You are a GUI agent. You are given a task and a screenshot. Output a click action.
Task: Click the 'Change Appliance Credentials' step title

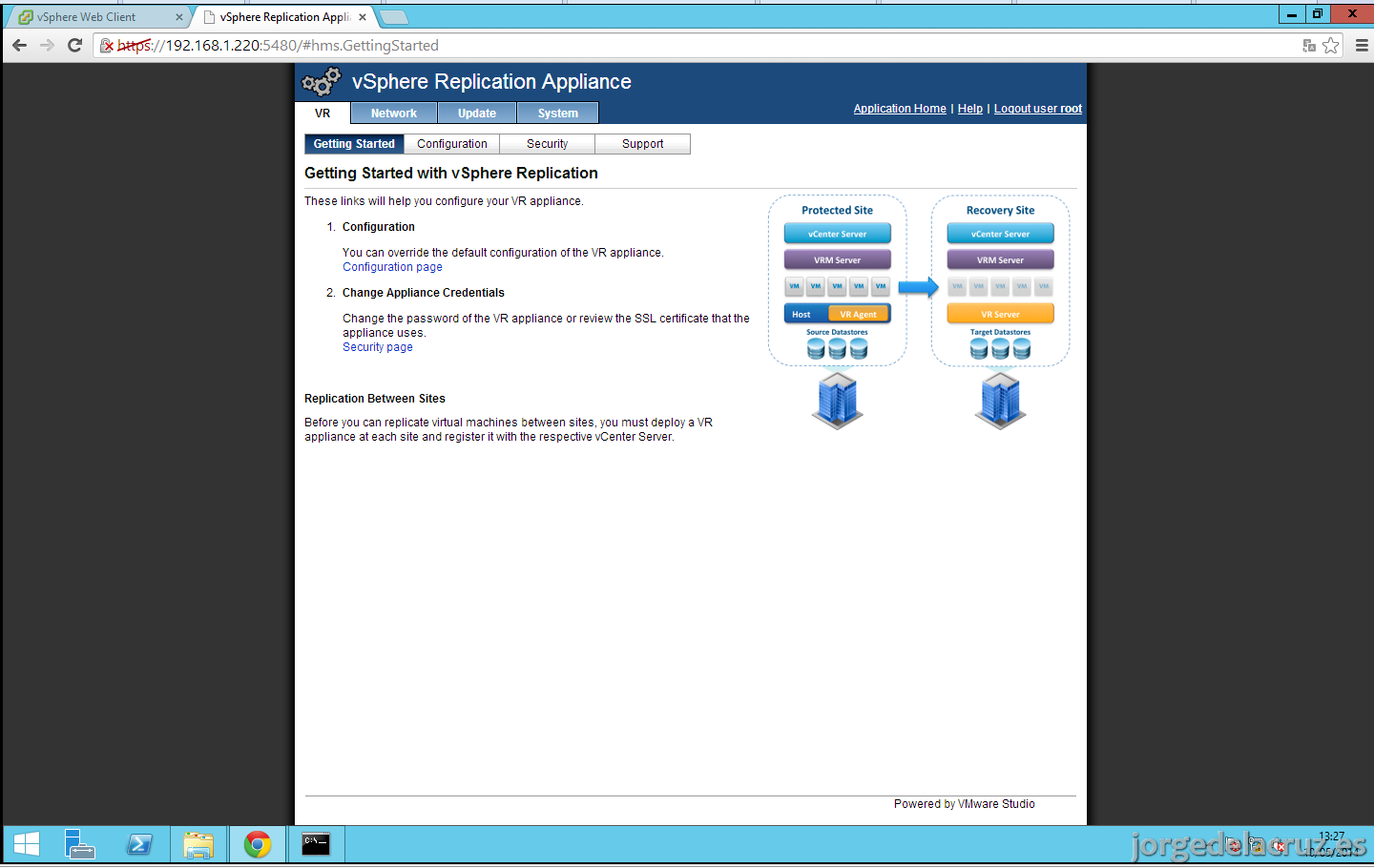(x=424, y=293)
